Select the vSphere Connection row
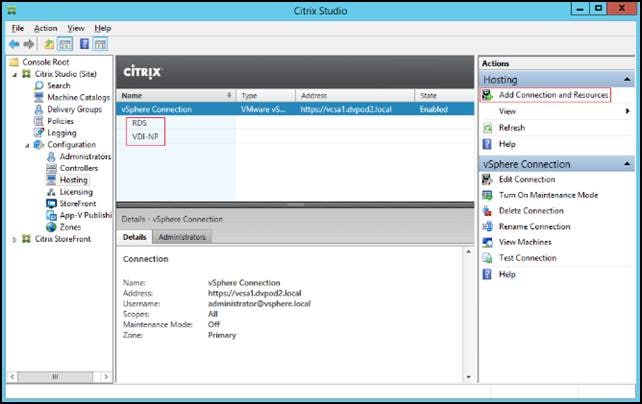642x404 pixels. point(295,109)
